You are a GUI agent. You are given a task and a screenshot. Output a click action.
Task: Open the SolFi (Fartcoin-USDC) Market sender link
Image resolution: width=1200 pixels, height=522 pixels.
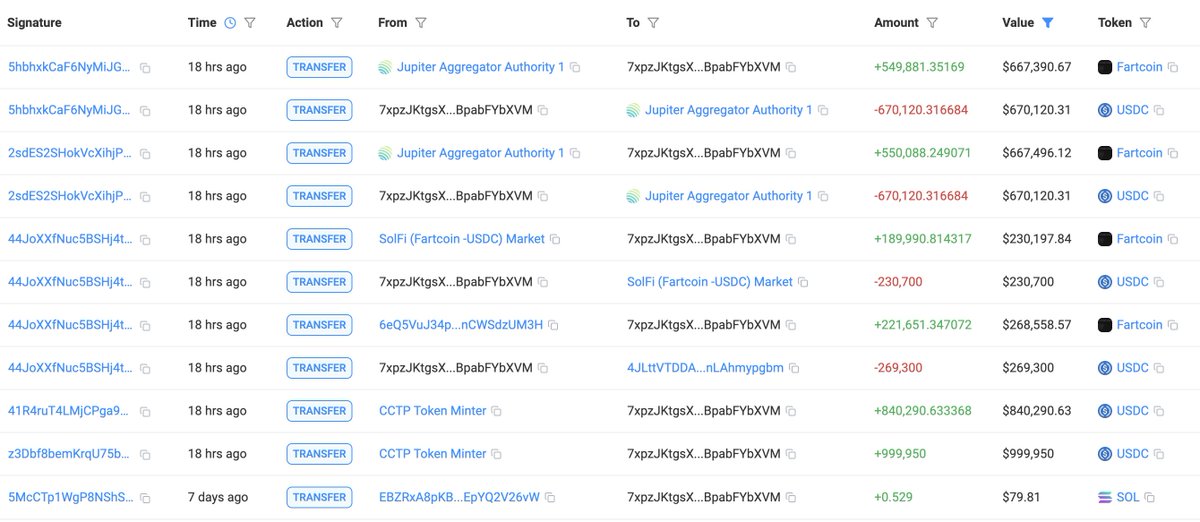[462, 239]
